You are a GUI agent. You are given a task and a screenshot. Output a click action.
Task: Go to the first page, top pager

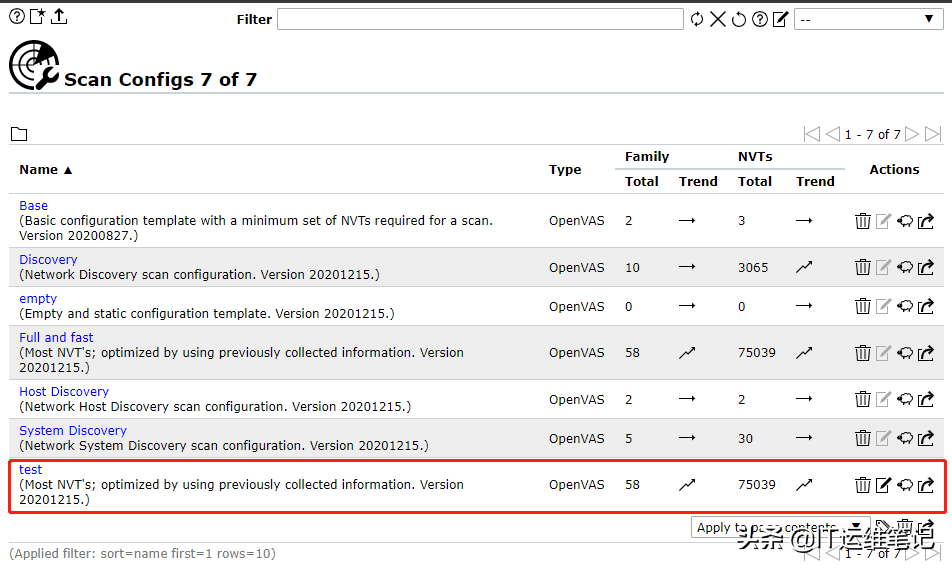pyautogui.click(x=812, y=134)
